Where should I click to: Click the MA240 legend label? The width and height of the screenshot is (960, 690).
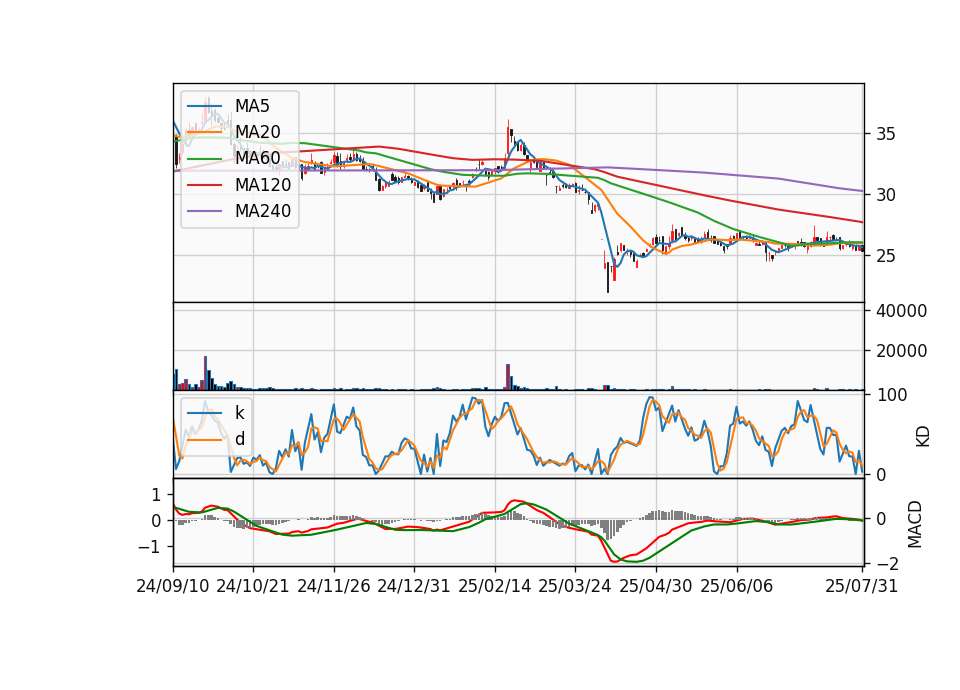click(263, 211)
